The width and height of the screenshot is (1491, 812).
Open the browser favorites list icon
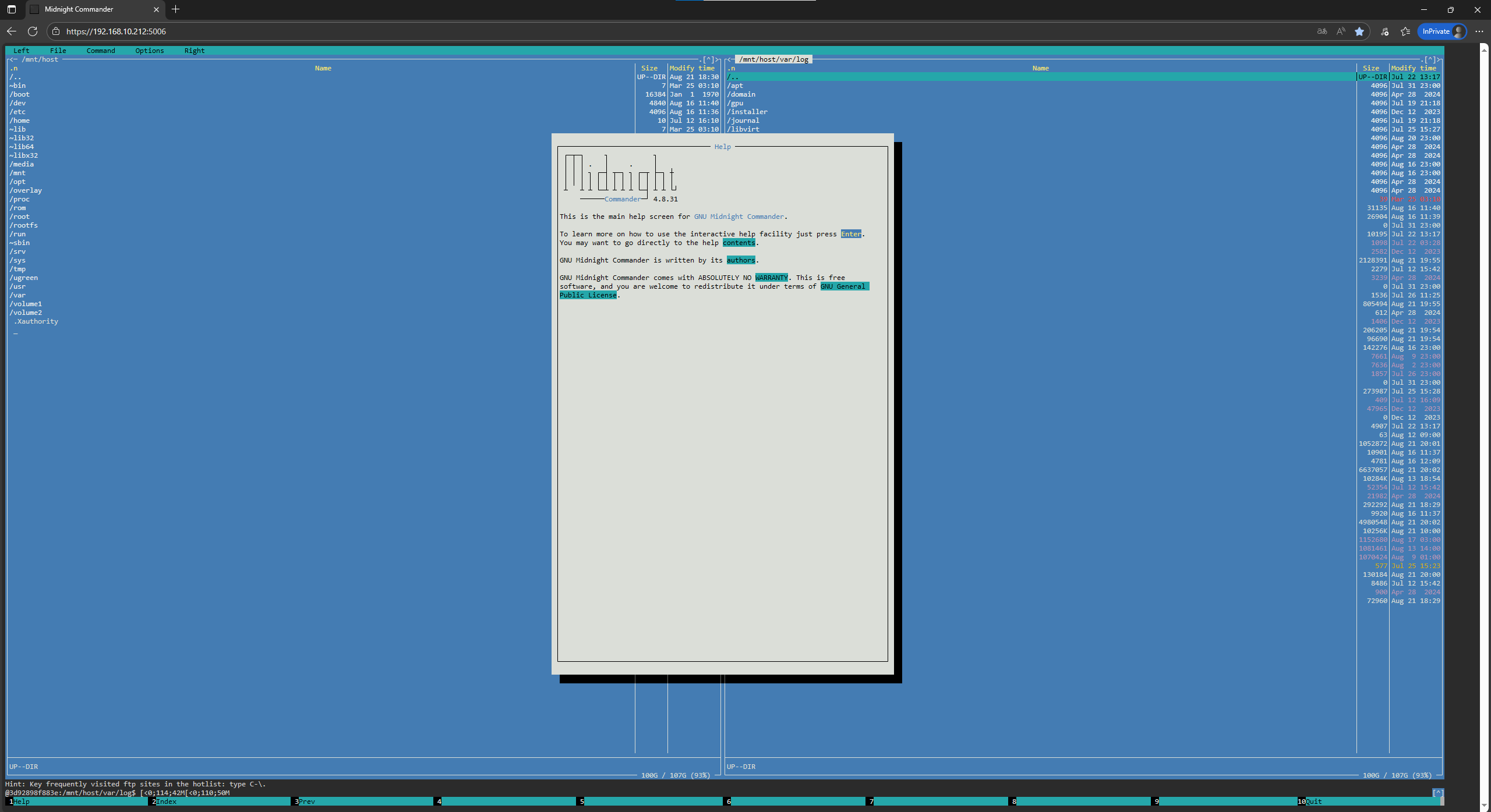1405,31
